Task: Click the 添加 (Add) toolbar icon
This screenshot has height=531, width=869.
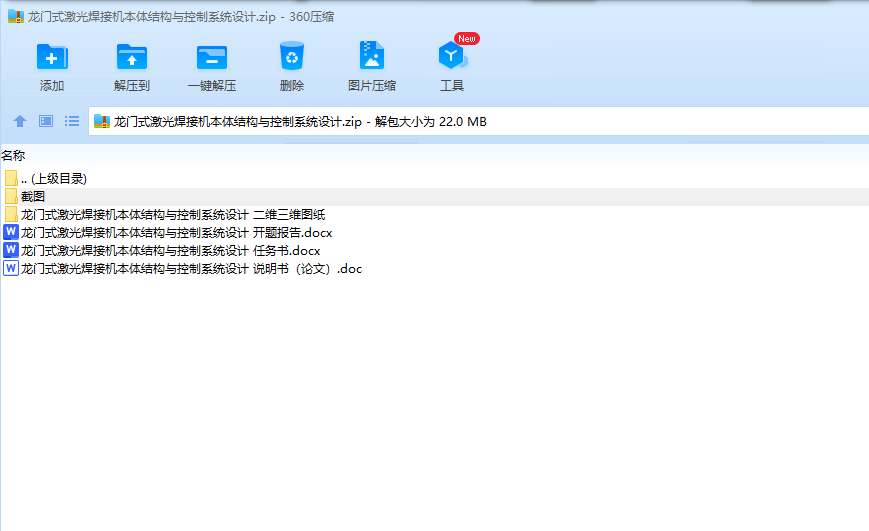Action: pos(52,57)
